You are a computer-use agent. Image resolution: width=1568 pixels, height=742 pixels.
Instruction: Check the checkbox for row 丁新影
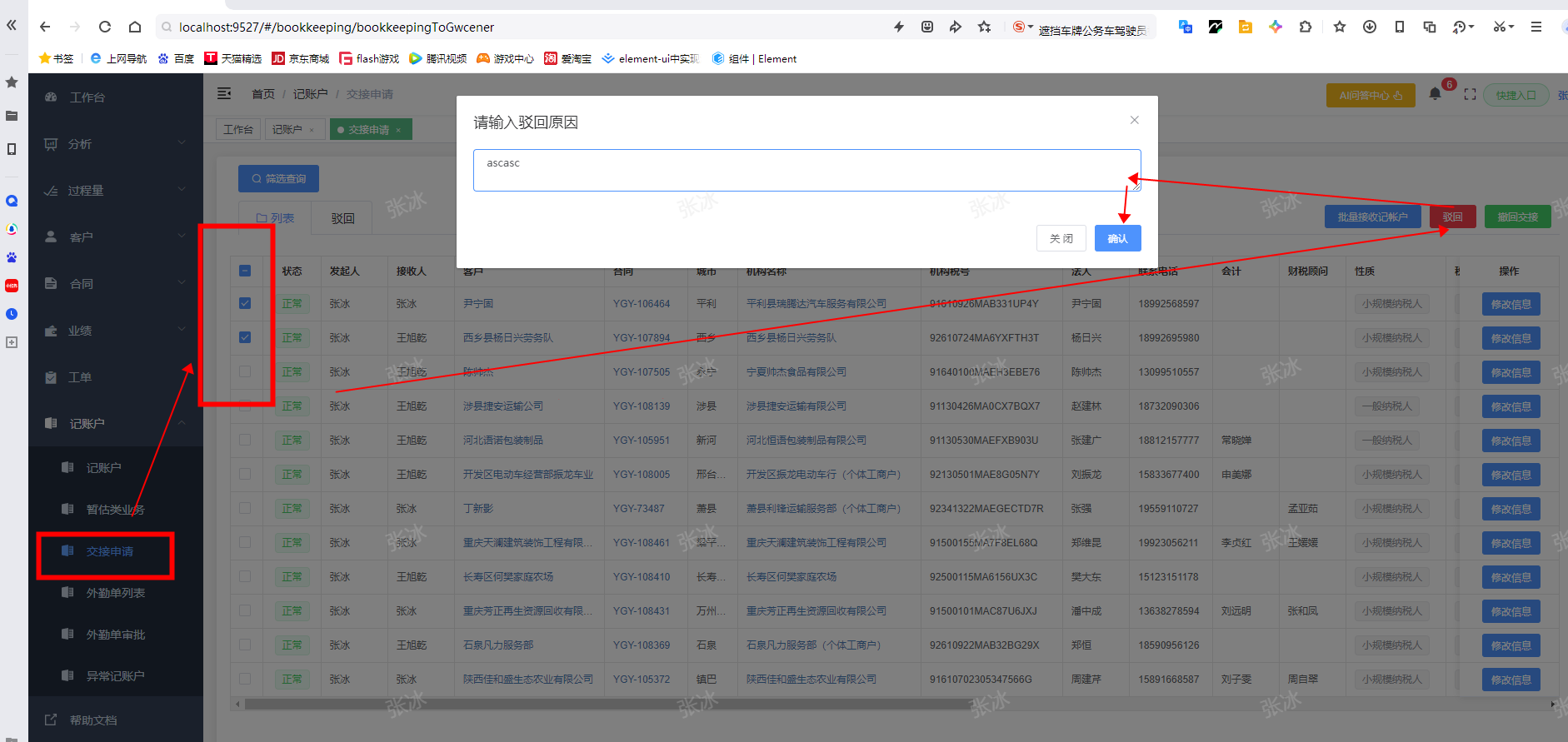click(x=245, y=508)
